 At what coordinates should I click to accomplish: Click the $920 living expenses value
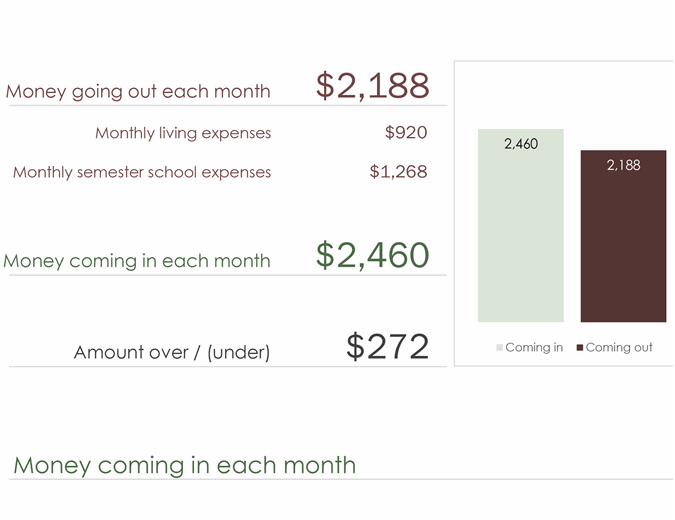[x=405, y=133]
